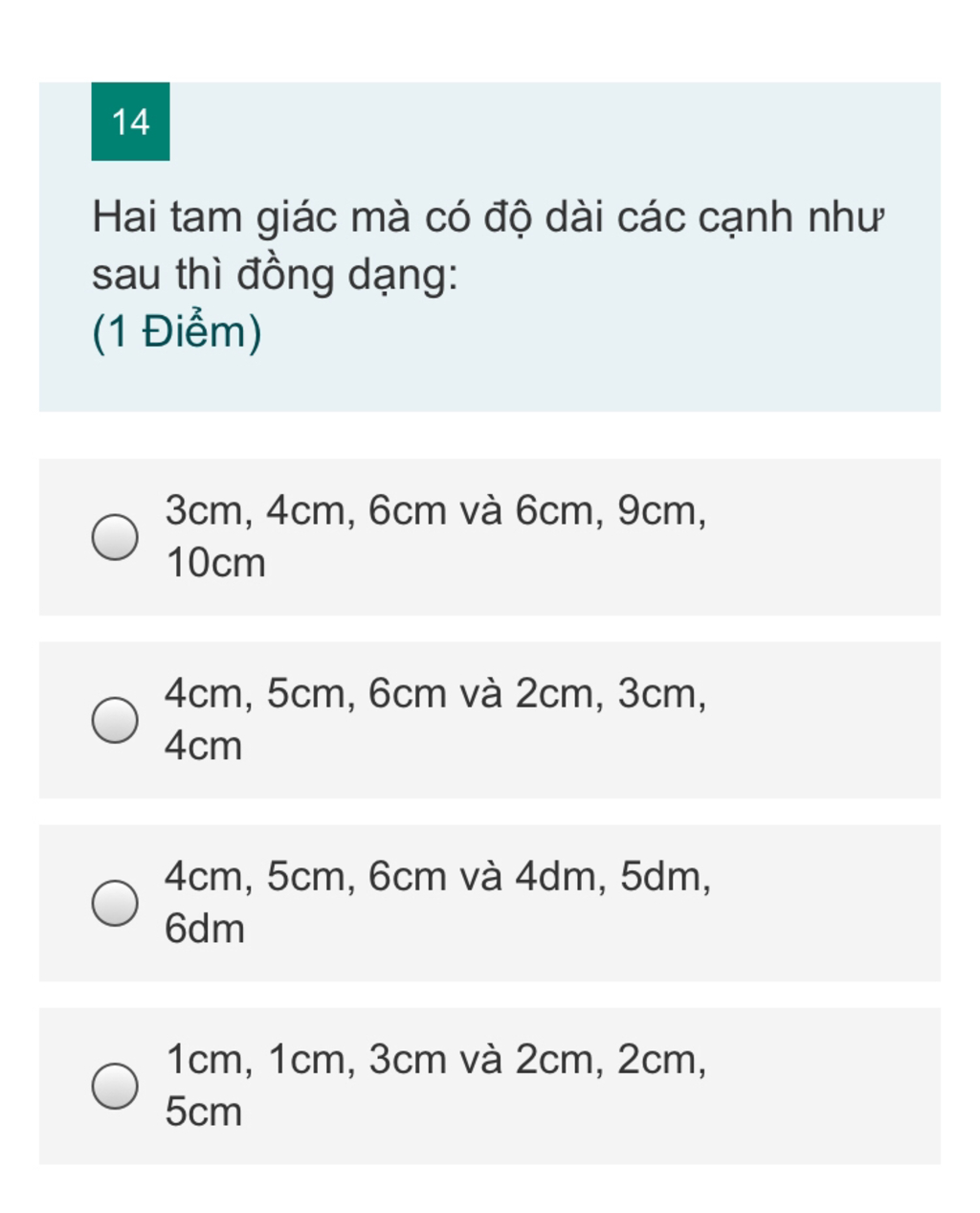This screenshot has height=1213, width=980.
Task: Click answer text '4cm, 5cm, 6cm và 2cm, 3cm'
Action: 435,693
